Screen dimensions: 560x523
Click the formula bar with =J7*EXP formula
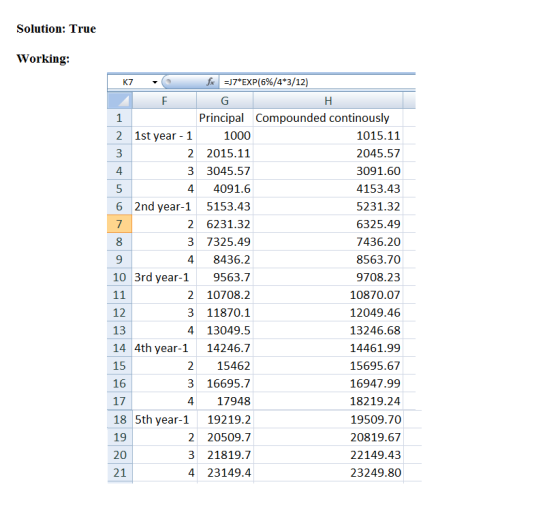pyautogui.click(x=317, y=82)
